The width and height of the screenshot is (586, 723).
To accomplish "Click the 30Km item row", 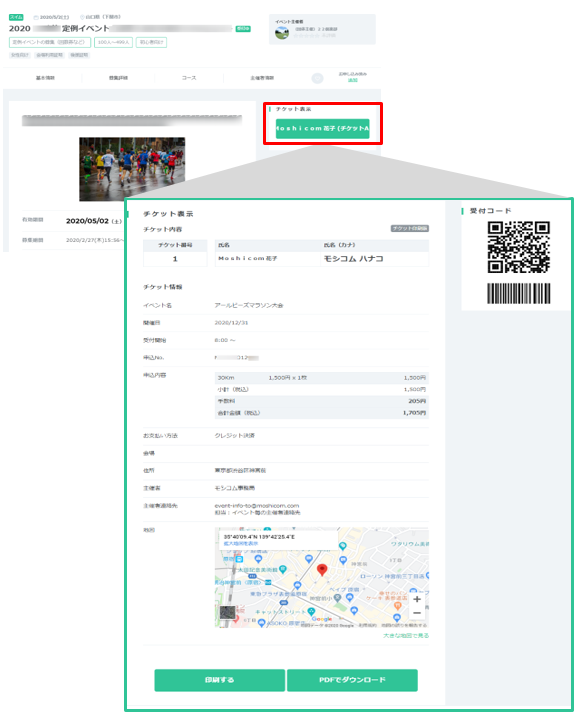I will [x=322, y=378].
